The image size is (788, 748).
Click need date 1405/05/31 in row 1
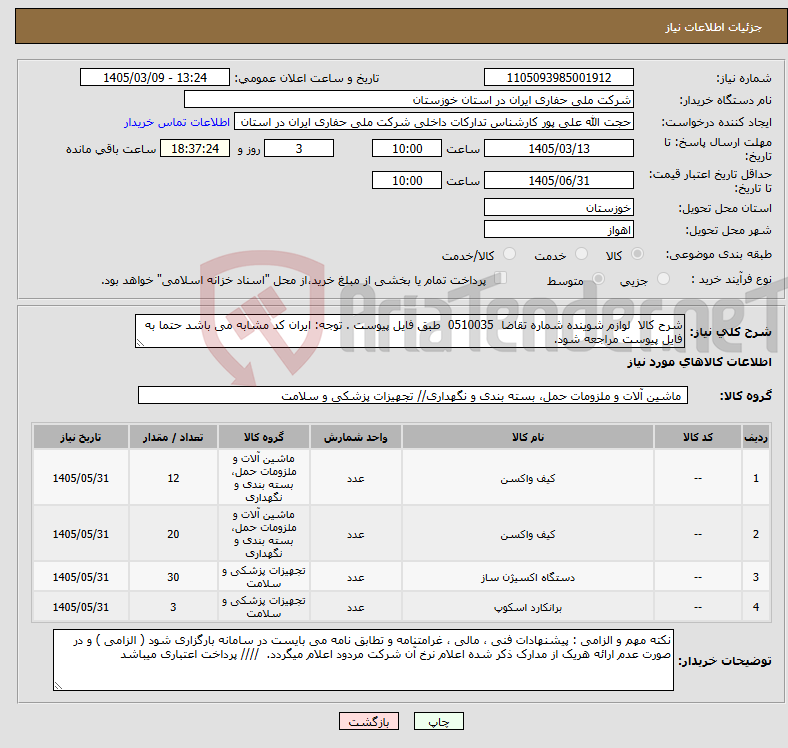tap(81, 478)
